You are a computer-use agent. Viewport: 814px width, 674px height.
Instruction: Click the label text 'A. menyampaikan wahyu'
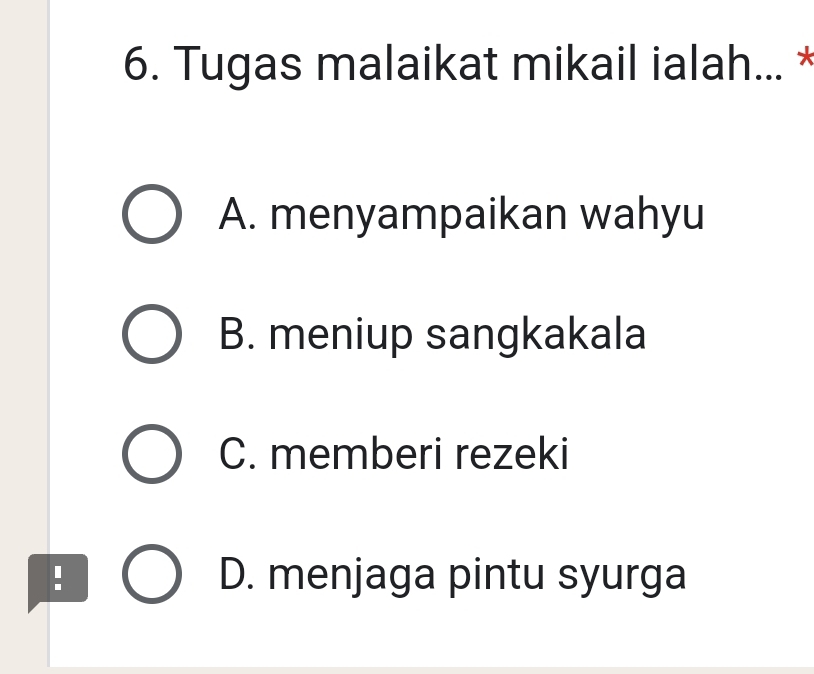461,215
